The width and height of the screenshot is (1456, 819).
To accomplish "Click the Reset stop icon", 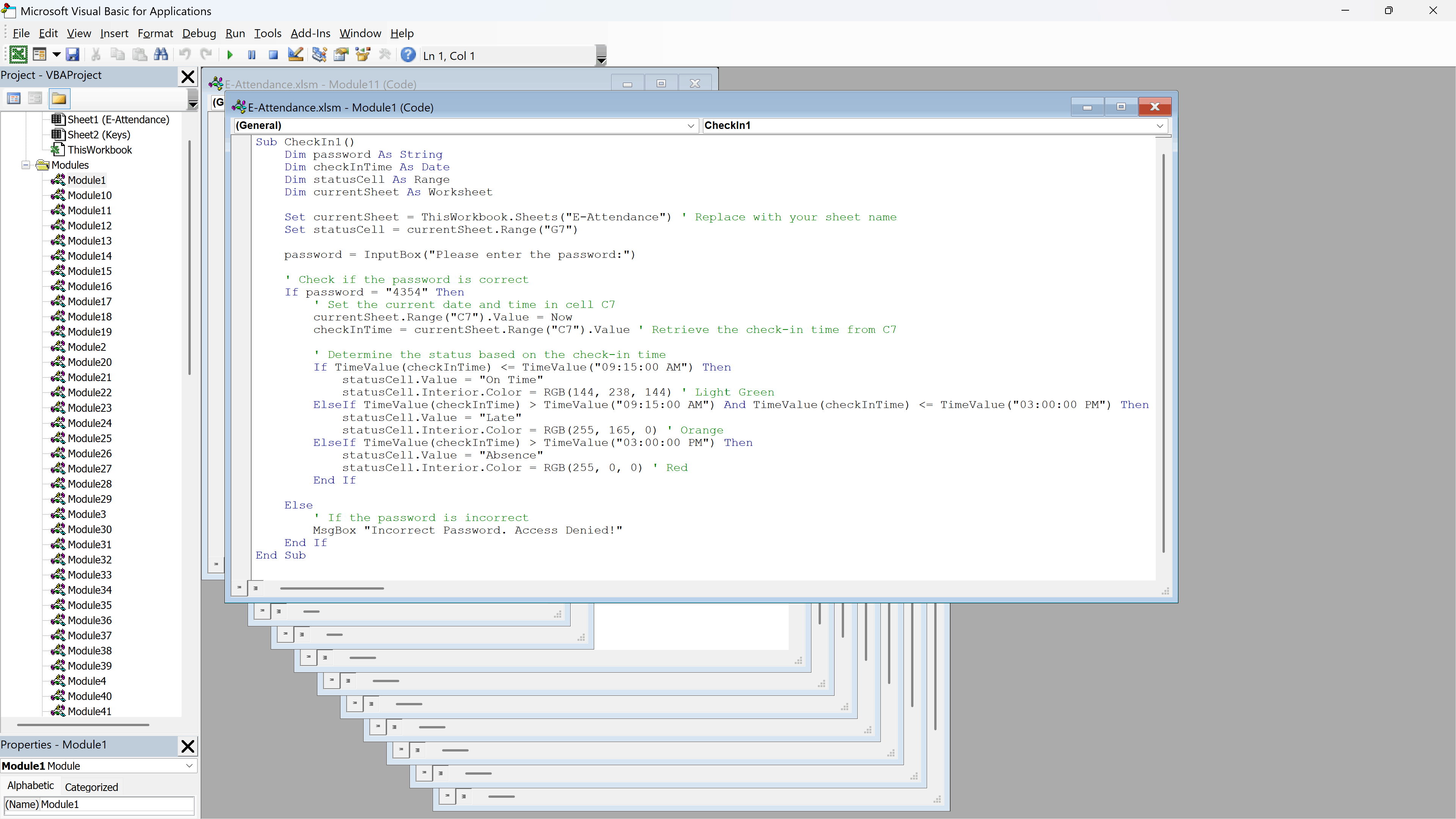I will point(273,55).
